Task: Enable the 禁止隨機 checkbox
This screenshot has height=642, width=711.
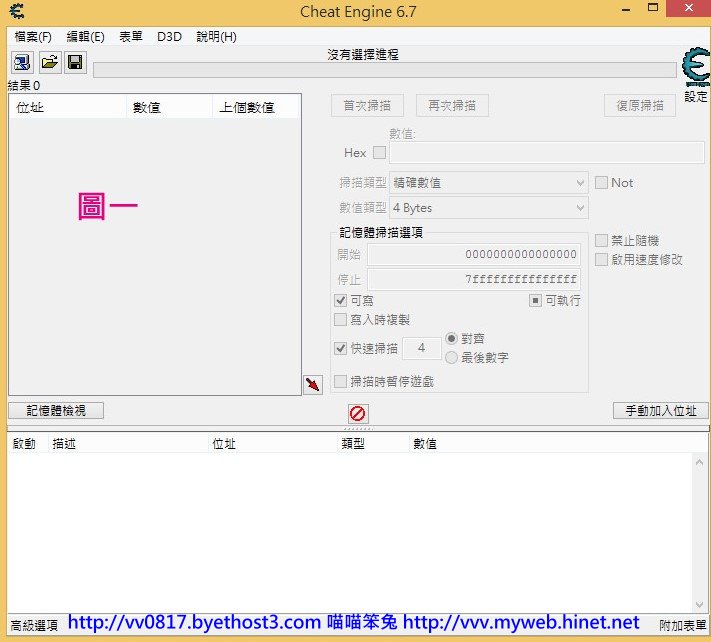Action: click(601, 240)
